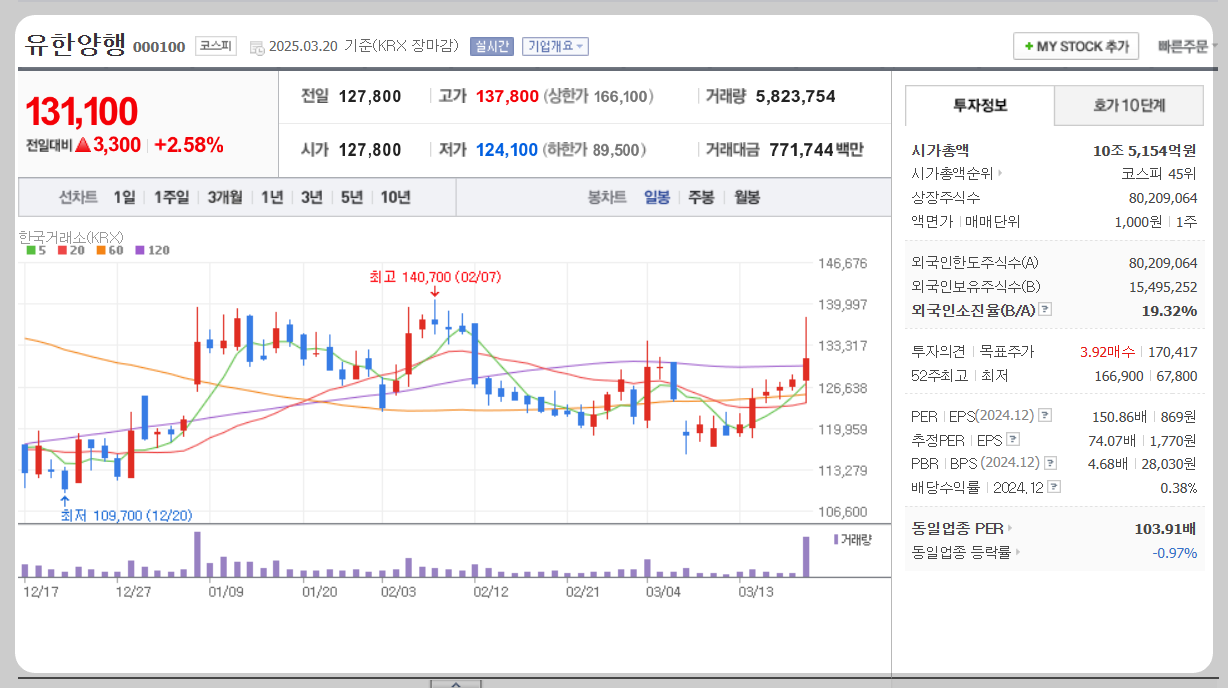
Task: Click 거래량 value 5,823,754
Action: pyautogui.click(x=796, y=96)
